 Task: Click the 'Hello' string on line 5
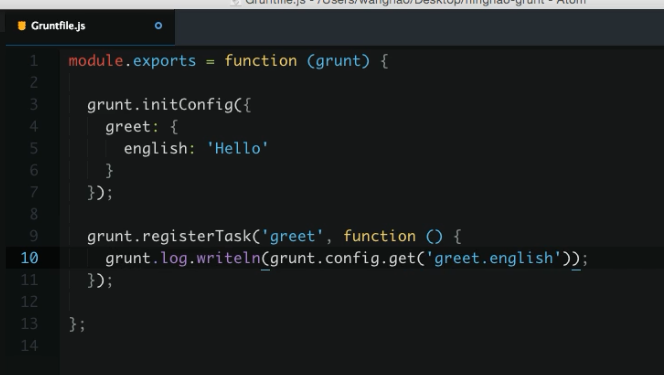tap(237, 149)
